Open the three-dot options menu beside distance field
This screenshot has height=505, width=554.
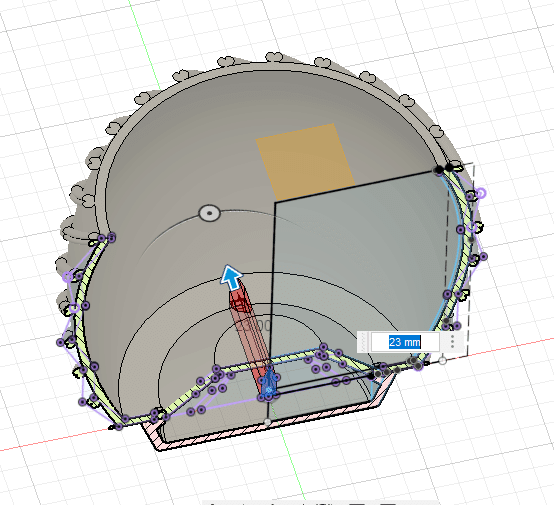point(452,342)
